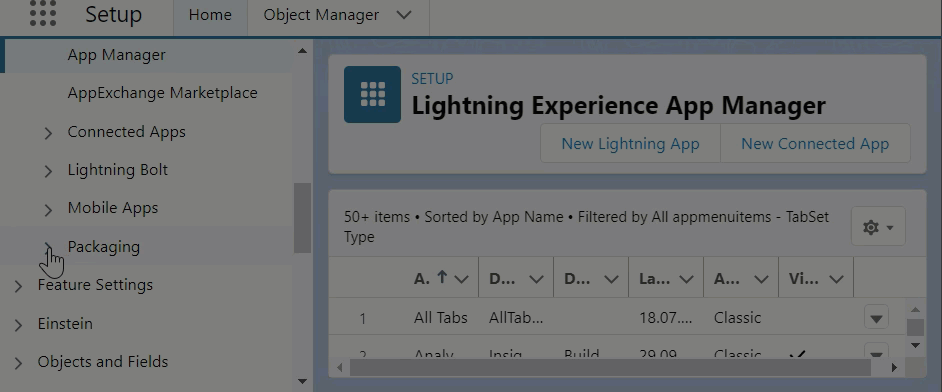This screenshot has width=942, height=392.
Task: Click table horizontal scroll right arrow
Action: click(894, 367)
